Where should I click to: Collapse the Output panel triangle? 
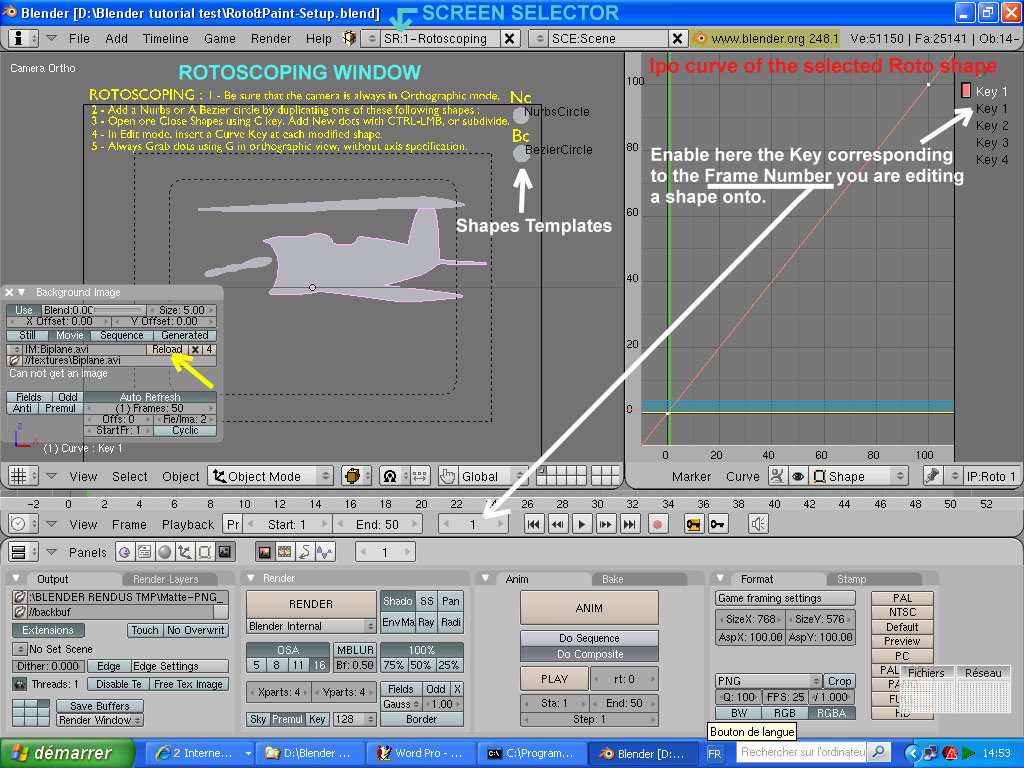16,579
